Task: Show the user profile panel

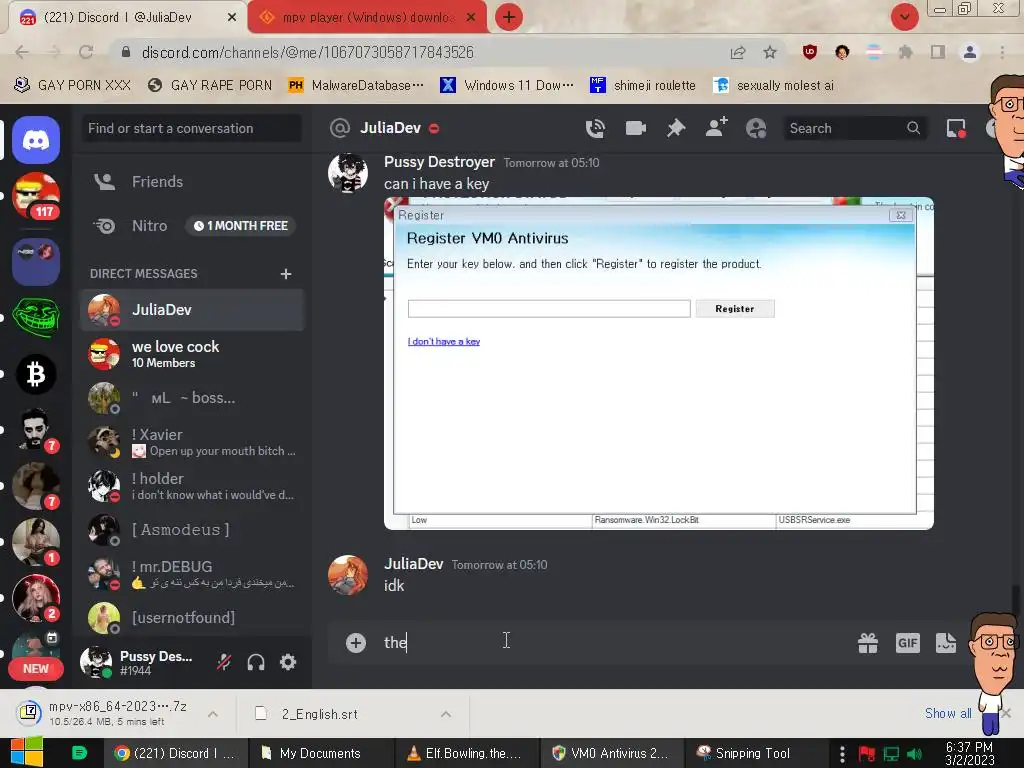Action: click(756, 128)
